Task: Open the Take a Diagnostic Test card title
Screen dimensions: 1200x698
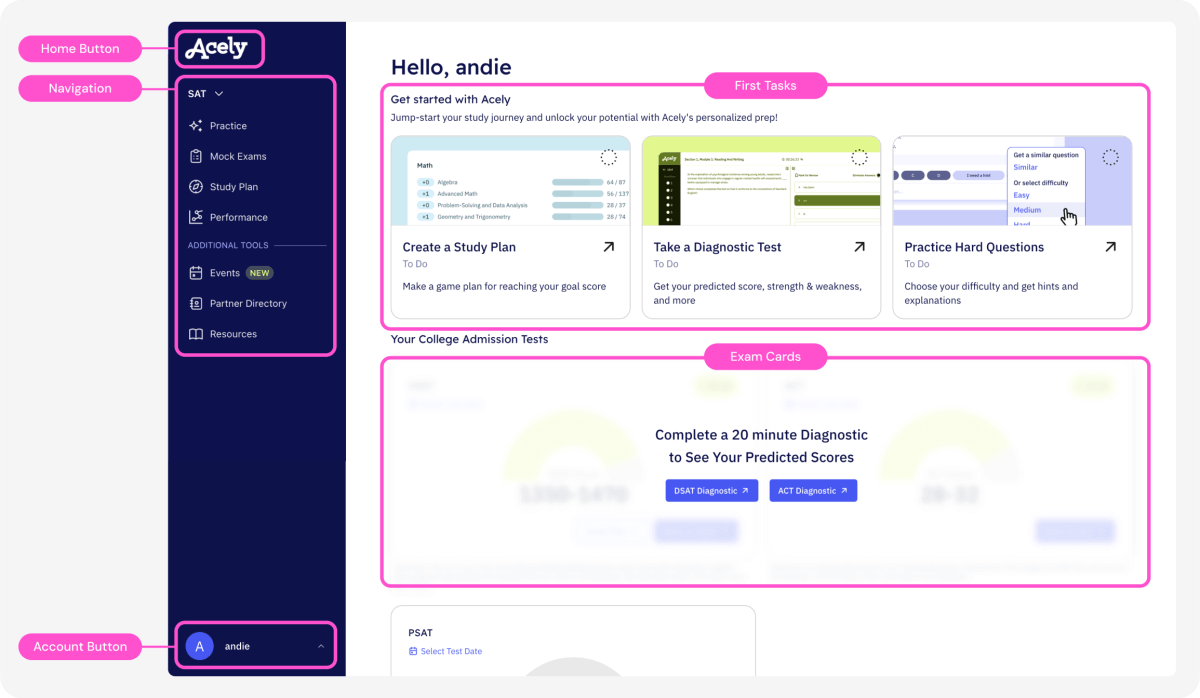Action: pos(717,247)
